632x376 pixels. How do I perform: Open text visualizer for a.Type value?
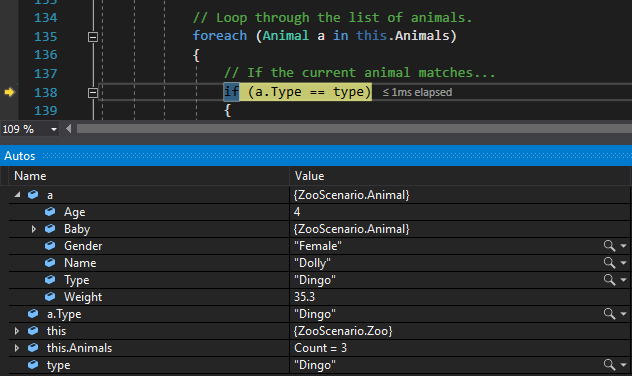coord(609,314)
